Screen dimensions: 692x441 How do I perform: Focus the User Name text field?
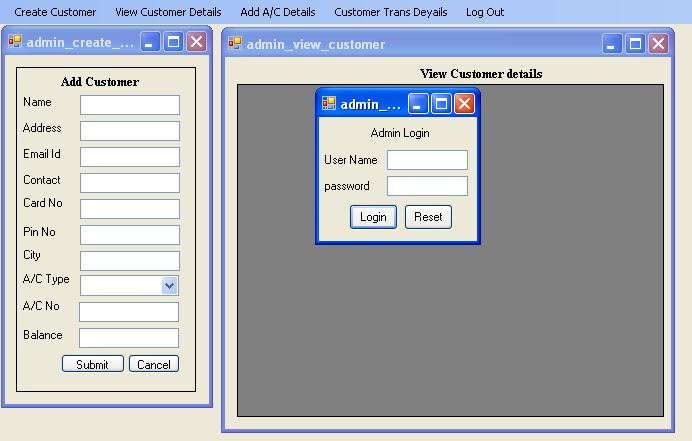(x=427, y=160)
